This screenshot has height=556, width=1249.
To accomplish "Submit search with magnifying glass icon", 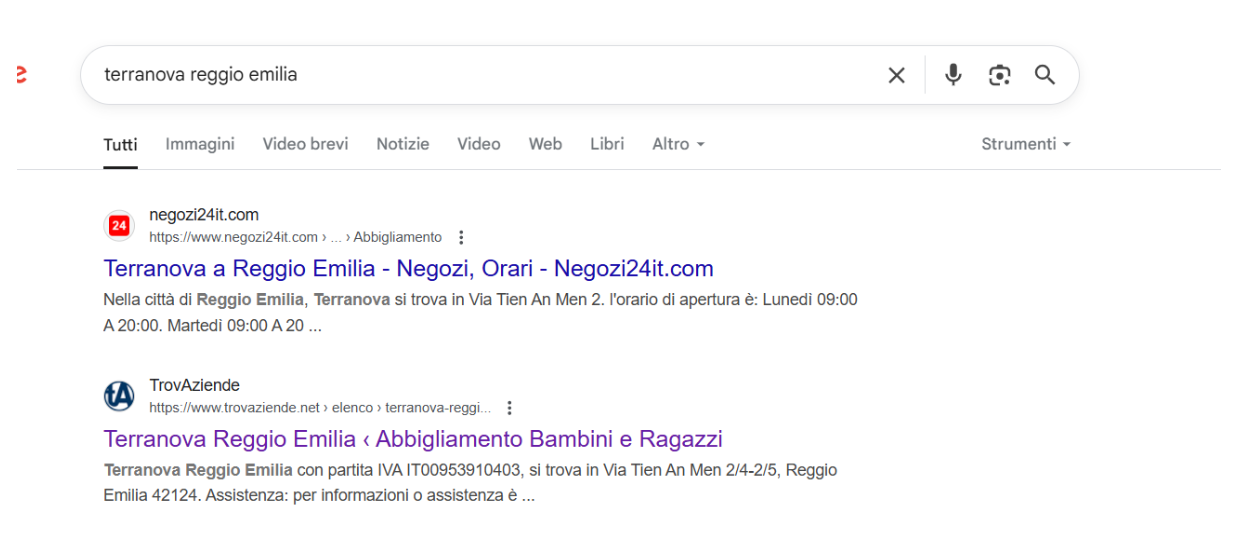I will [1045, 75].
